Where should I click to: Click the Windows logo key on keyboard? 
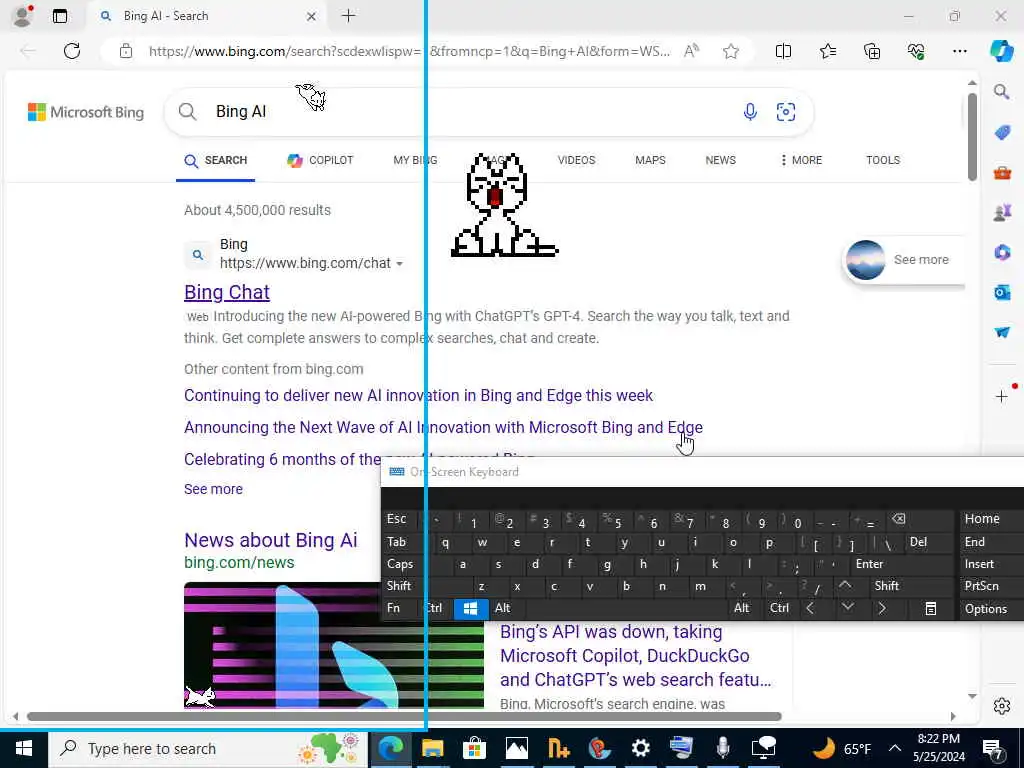pos(470,609)
